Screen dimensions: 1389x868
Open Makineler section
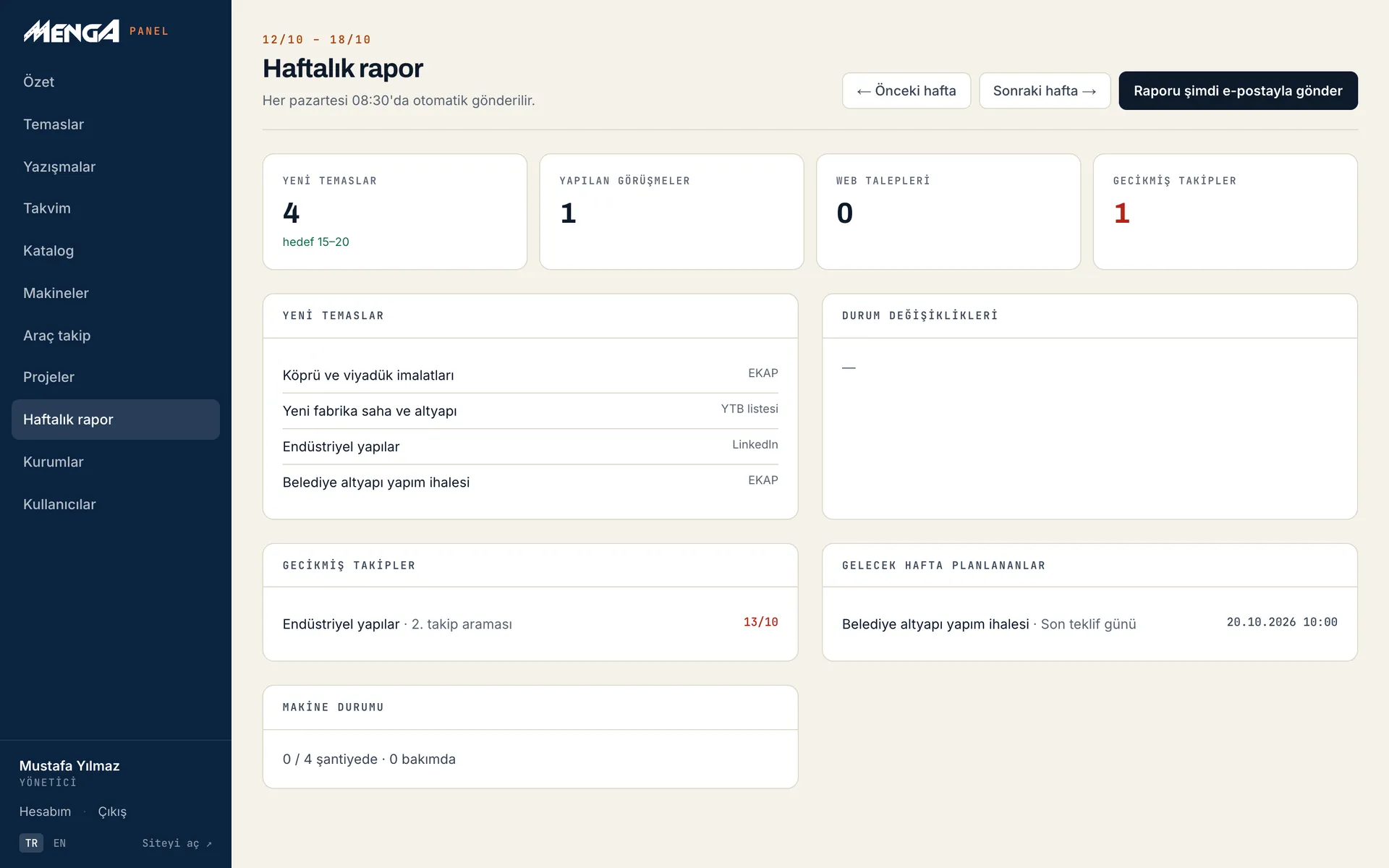point(116,293)
